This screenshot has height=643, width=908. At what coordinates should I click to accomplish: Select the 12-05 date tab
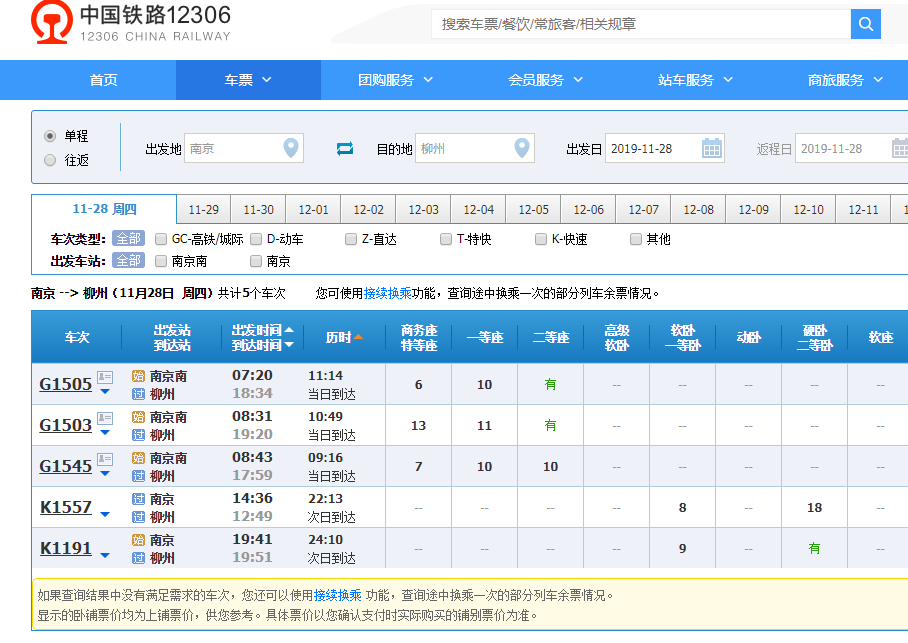coord(533,210)
